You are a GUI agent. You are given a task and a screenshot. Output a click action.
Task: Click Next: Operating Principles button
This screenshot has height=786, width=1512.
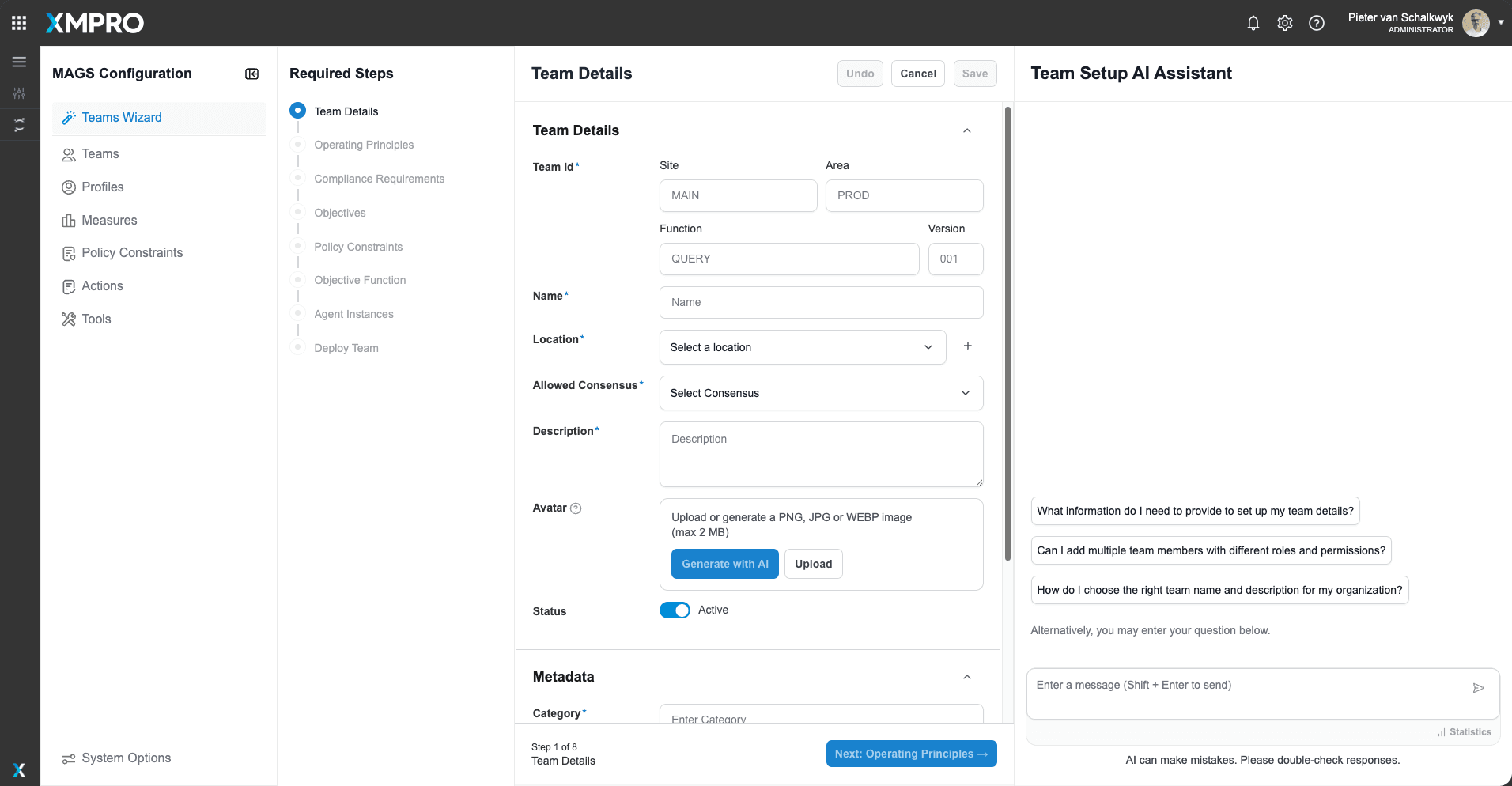tap(911, 754)
